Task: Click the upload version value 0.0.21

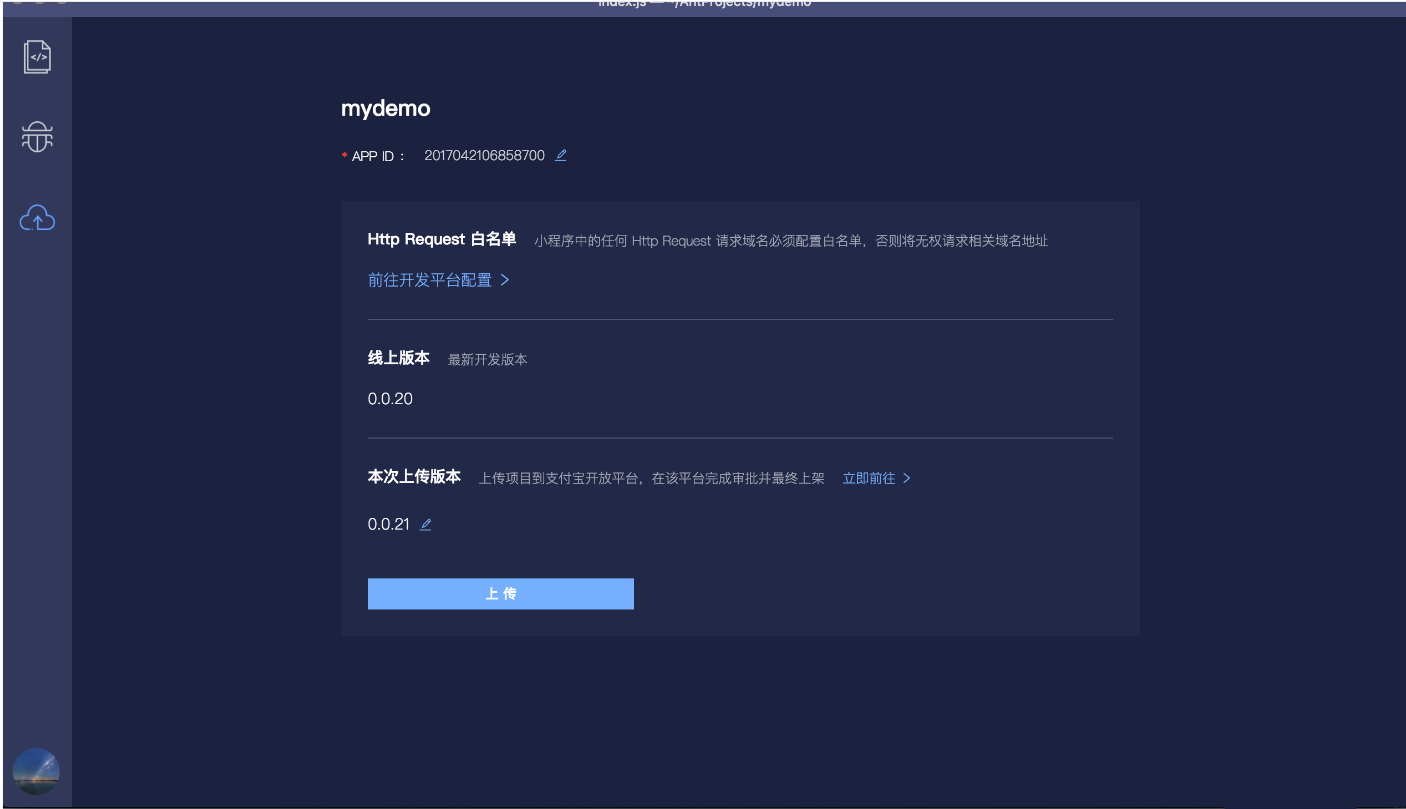Action: 389,524
